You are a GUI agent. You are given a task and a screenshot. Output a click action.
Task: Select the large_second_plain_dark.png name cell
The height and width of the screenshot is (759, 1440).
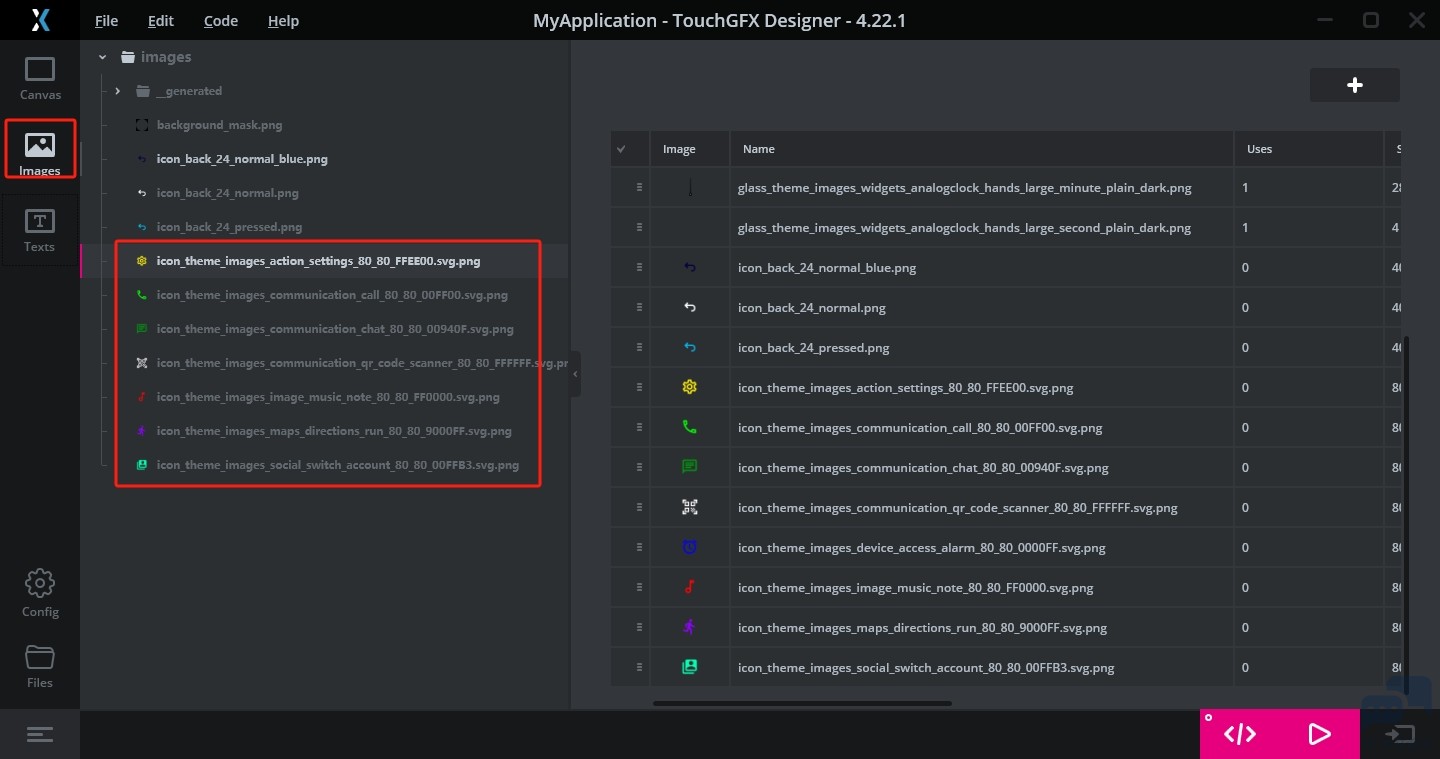[x=965, y=227]
